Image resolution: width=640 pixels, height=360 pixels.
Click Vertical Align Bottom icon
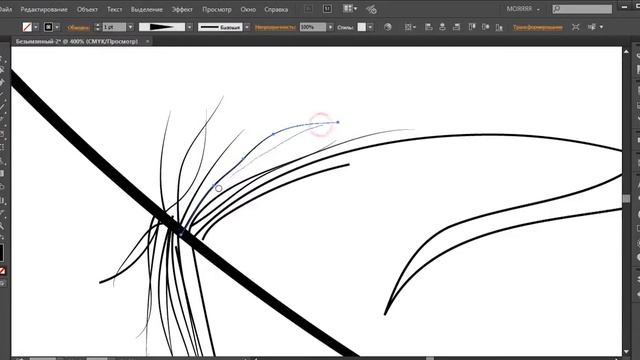499,27
